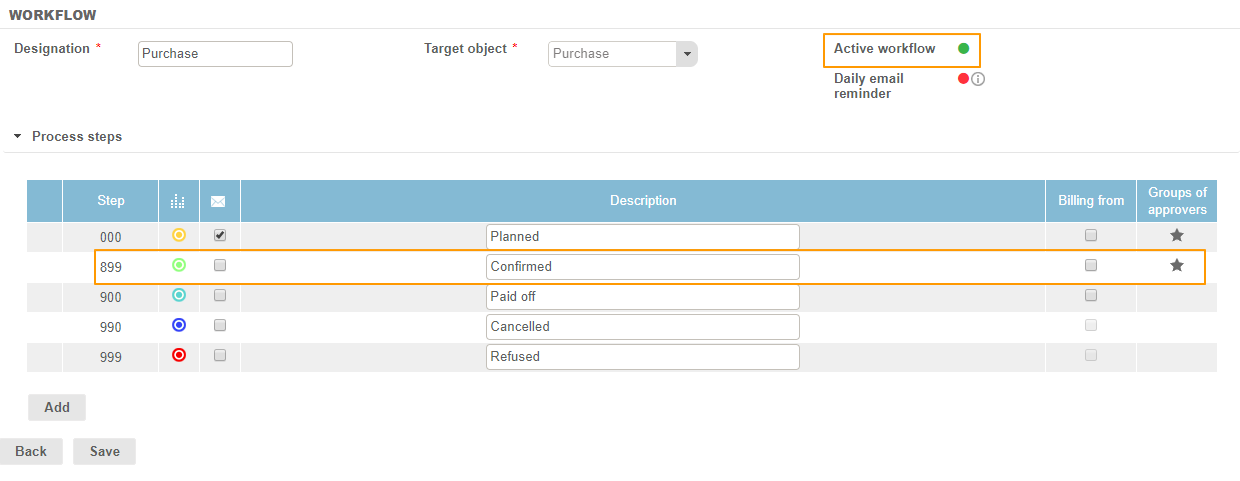
Task: Toggle the Active workflow green indicator
Action: pos(964,48)
